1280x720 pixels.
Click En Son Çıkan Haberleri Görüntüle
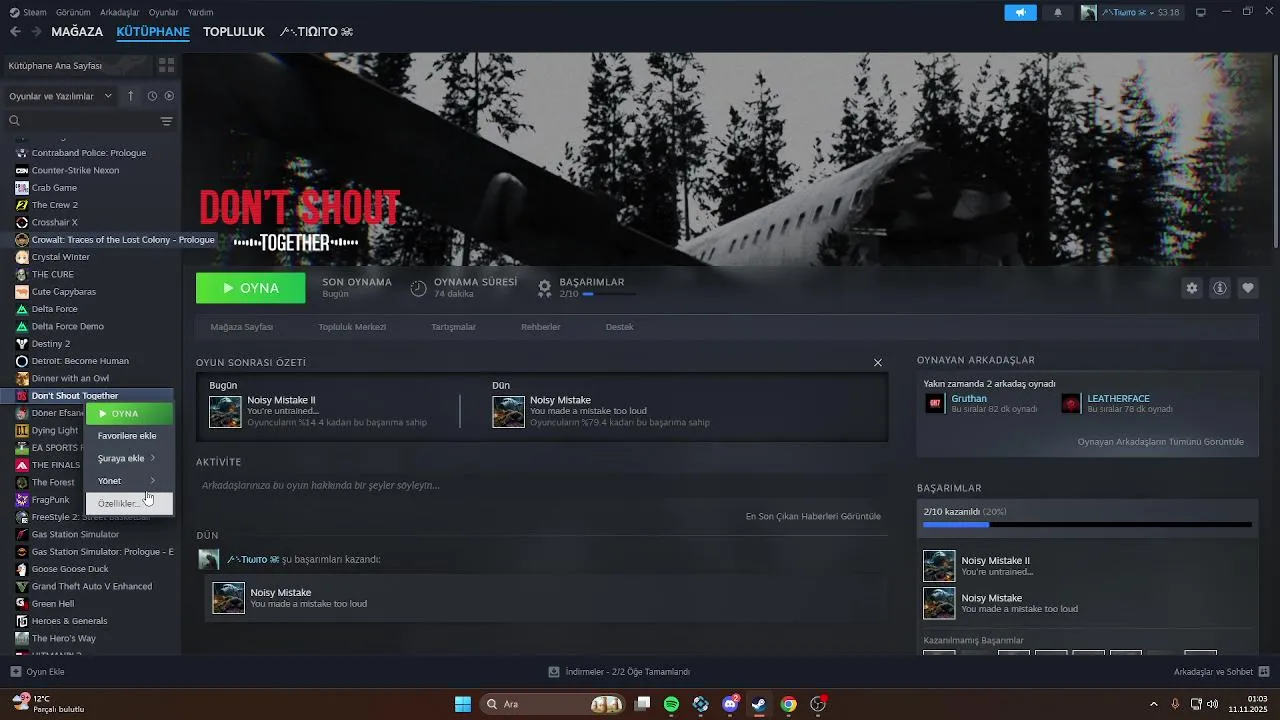(813, 516)
